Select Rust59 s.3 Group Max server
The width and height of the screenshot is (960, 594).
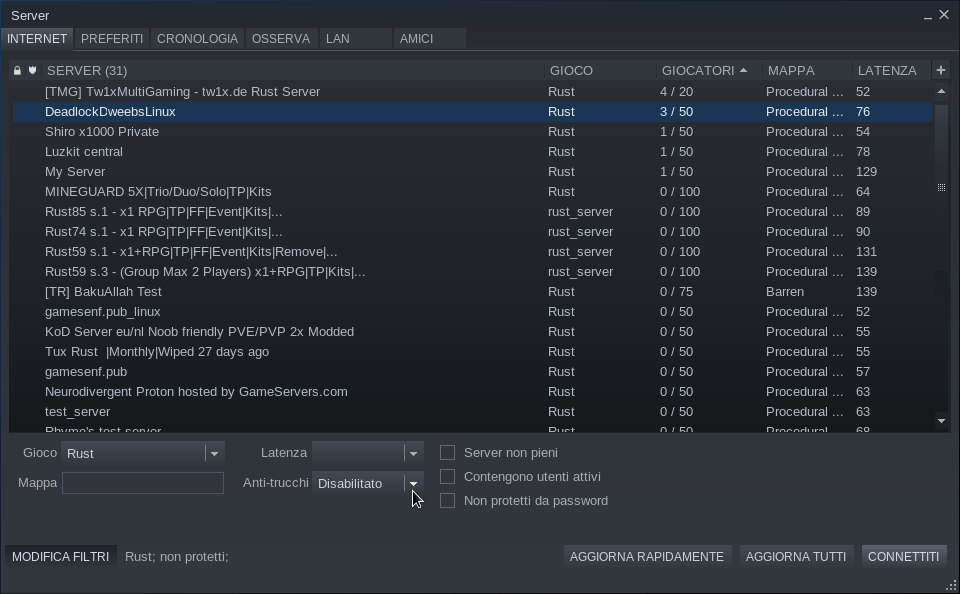coord(472,271)
